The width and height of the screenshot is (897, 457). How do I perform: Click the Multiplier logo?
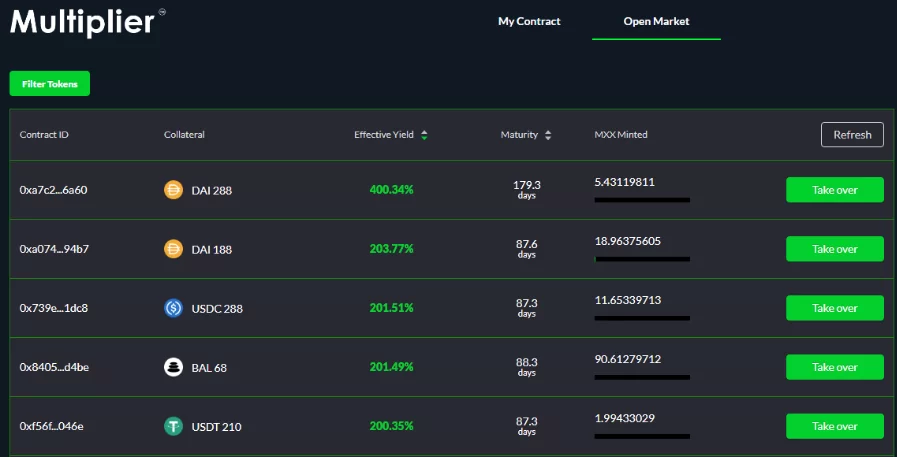[83, 22]
